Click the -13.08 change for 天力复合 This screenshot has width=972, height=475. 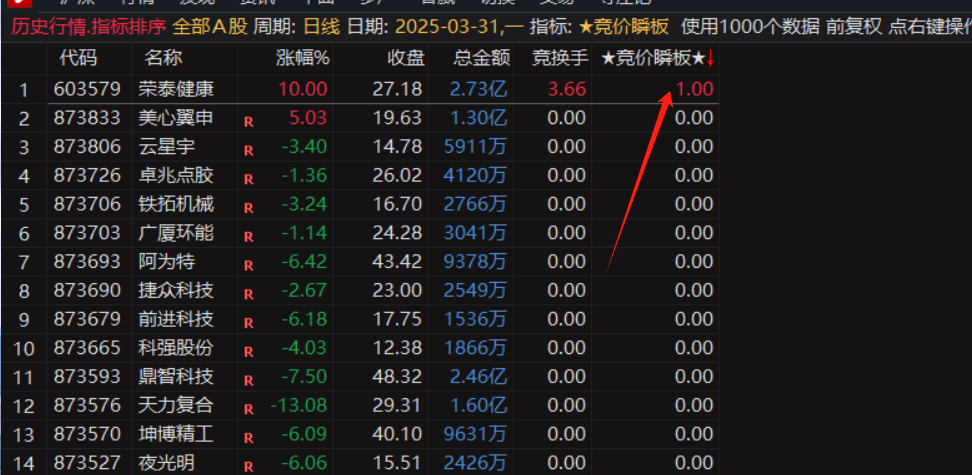[299, 405]
